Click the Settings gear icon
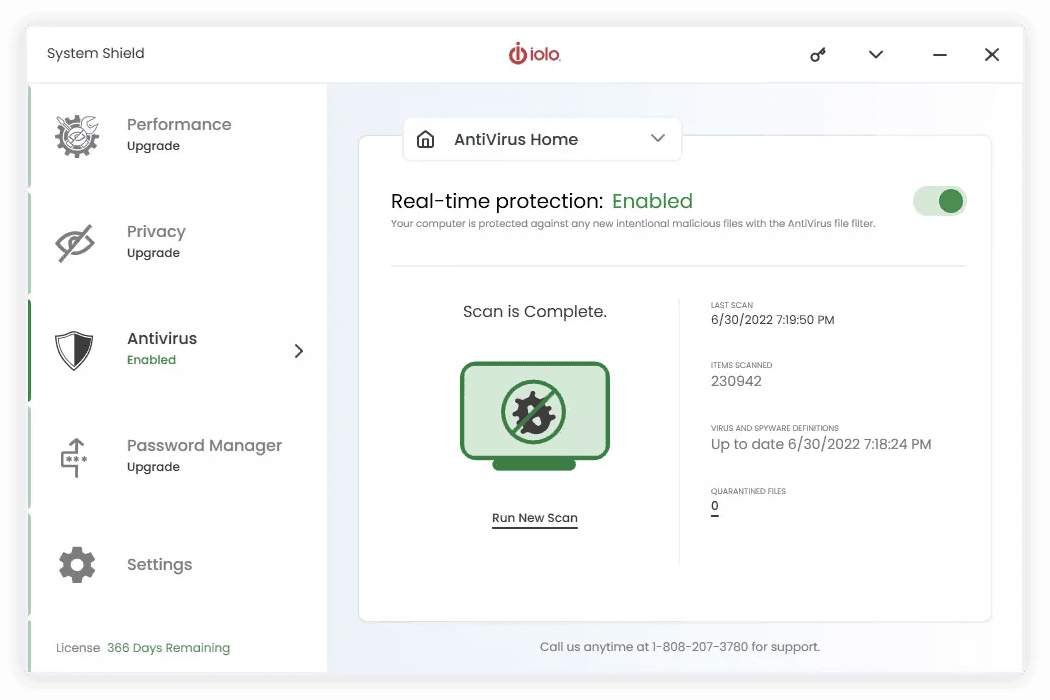 pos(77,565)
